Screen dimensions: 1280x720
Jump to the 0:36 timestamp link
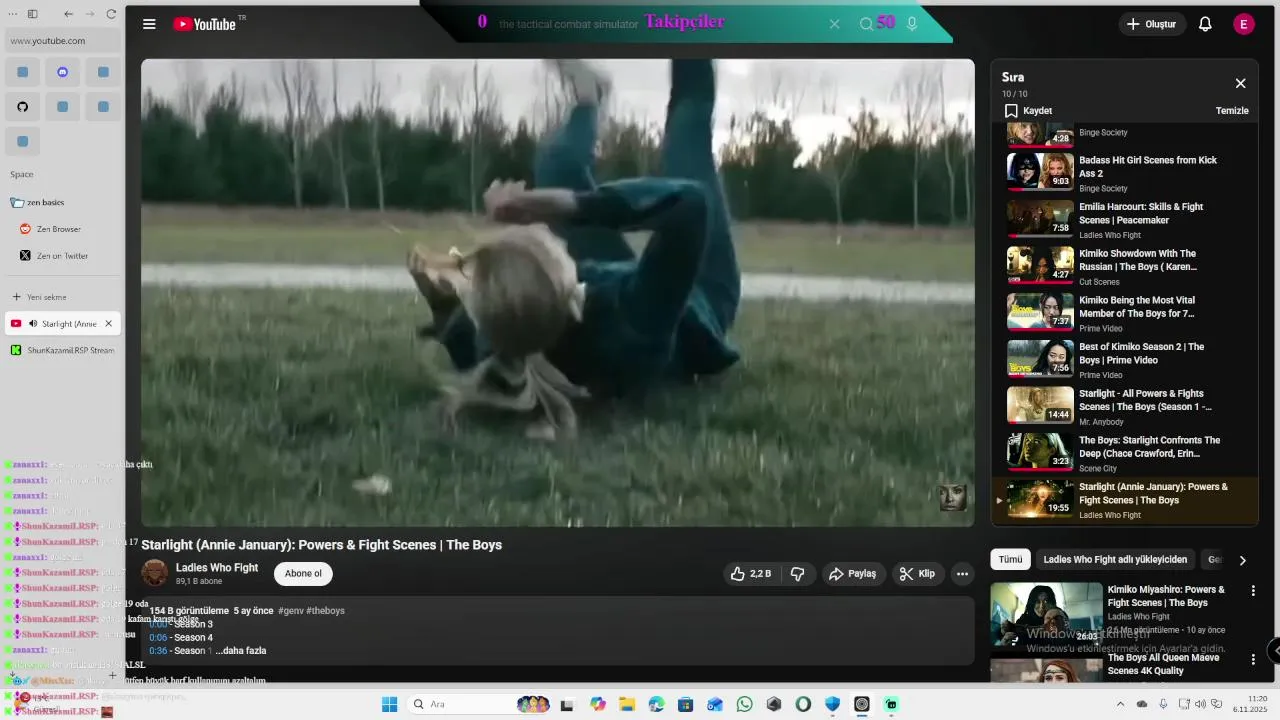(158, 651)
